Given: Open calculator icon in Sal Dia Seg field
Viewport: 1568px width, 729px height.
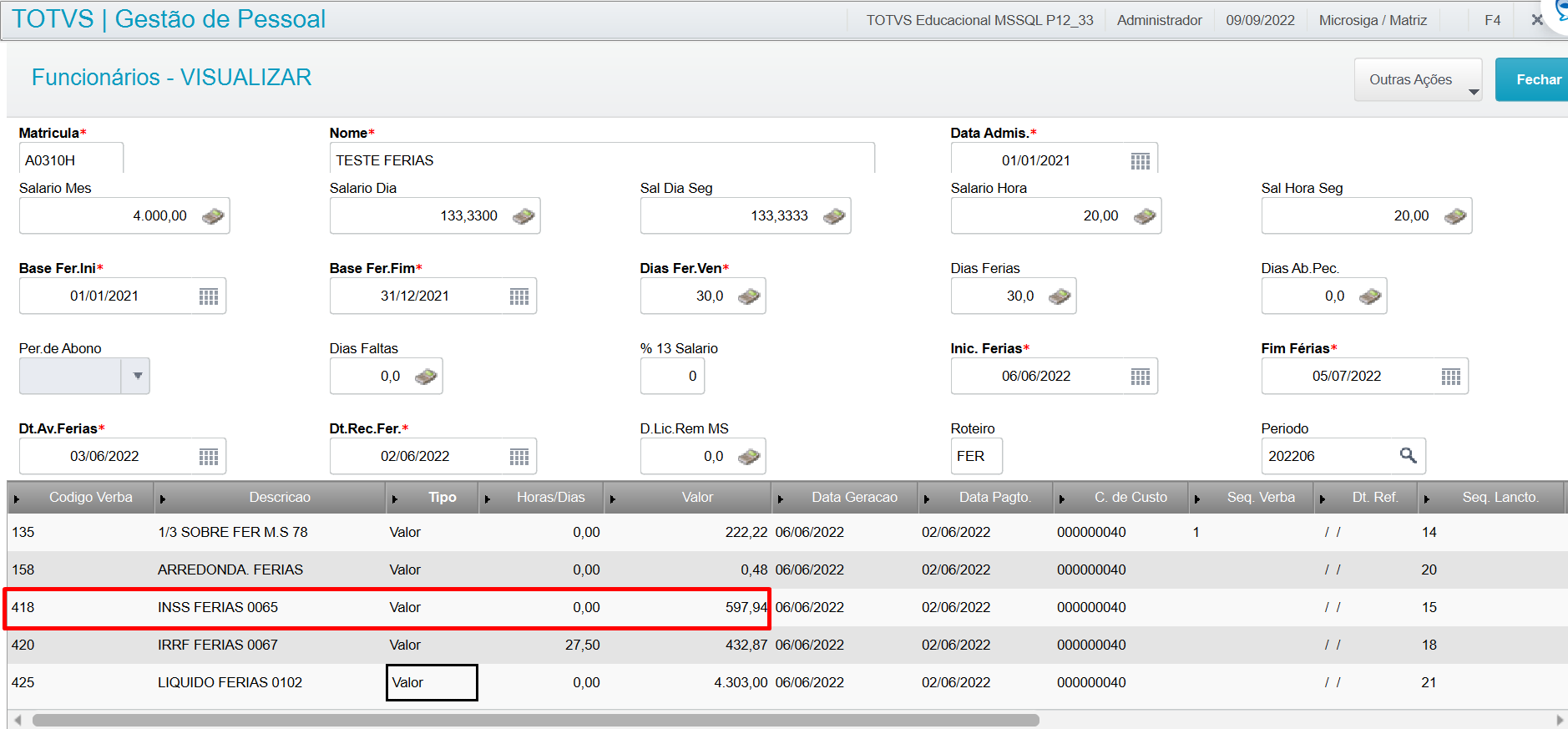Looking at the screenshot, I should click(834, 216).
